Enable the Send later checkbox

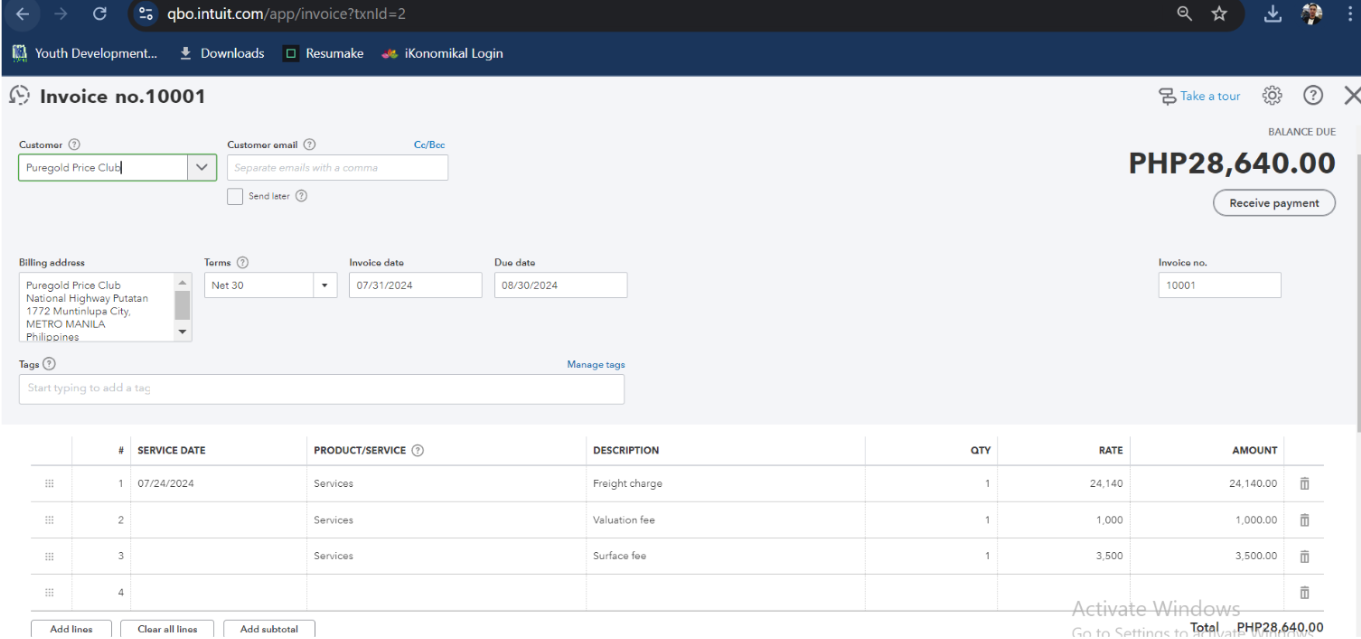tap(235, 196)
